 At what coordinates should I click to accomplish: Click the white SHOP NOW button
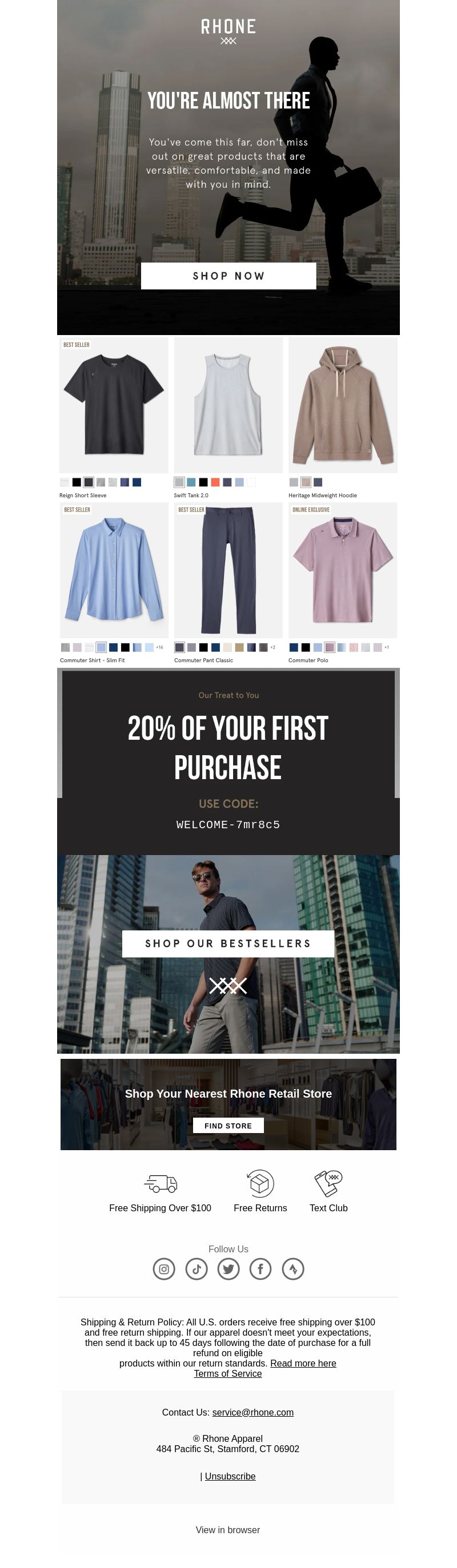pos(228,276)
